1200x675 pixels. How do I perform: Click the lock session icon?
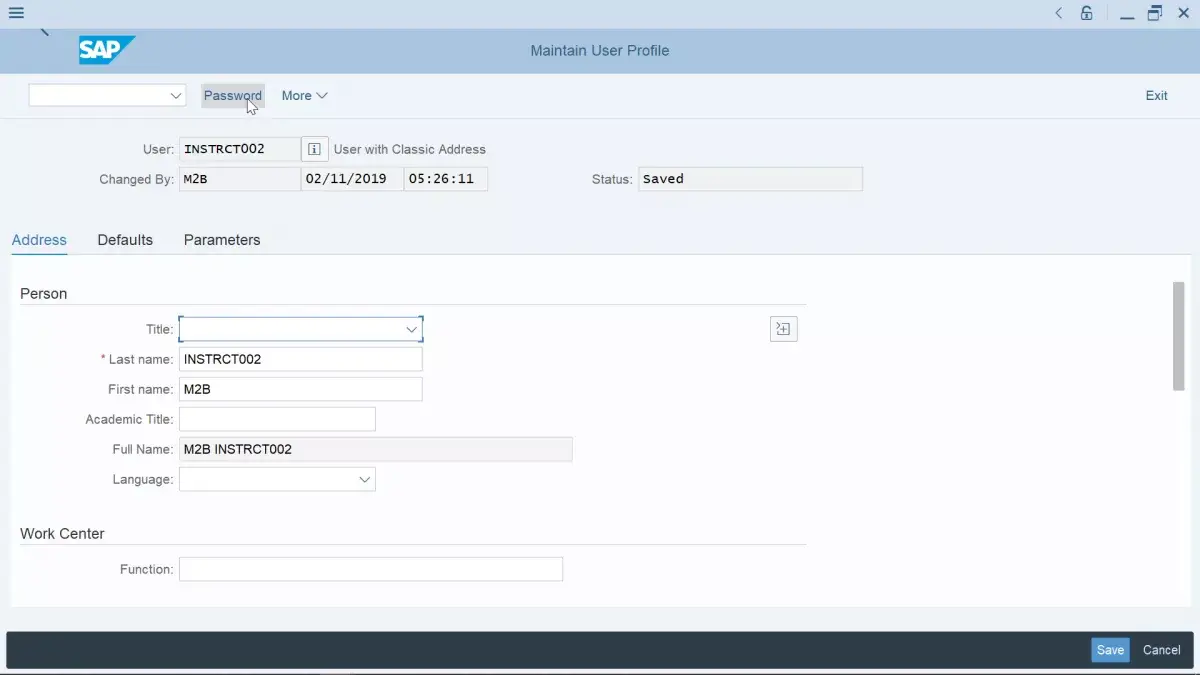[x=1087, y=13]
